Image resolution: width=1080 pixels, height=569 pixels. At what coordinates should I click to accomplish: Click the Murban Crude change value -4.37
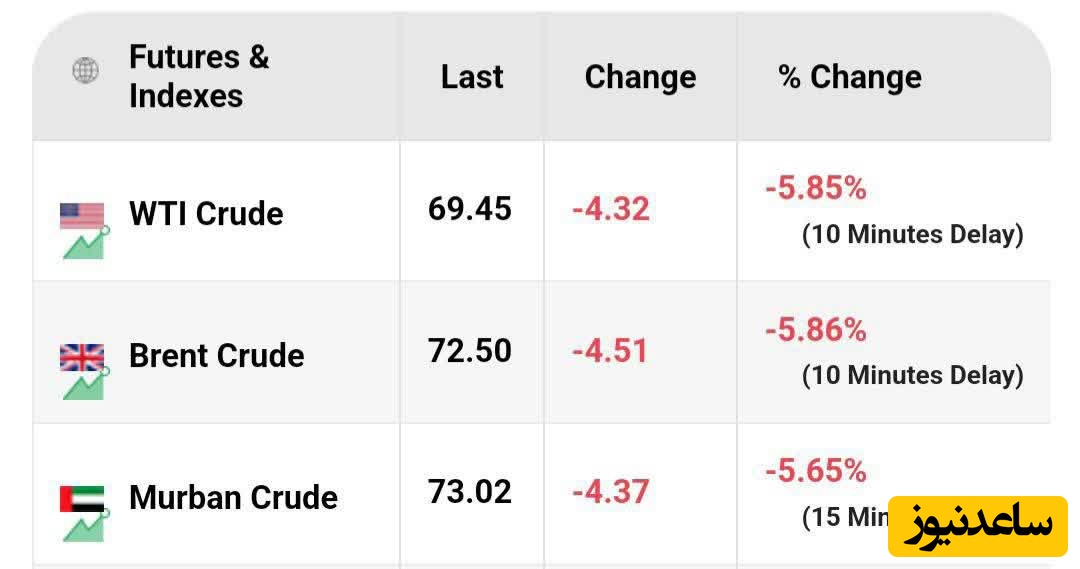[x=611, y=492]
